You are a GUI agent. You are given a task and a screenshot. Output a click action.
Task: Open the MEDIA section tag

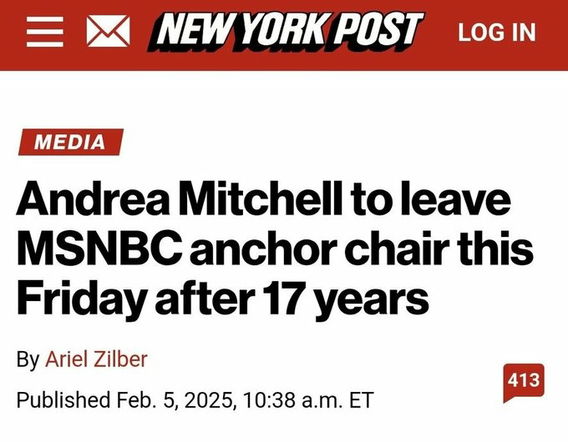[x=71, y=142]
